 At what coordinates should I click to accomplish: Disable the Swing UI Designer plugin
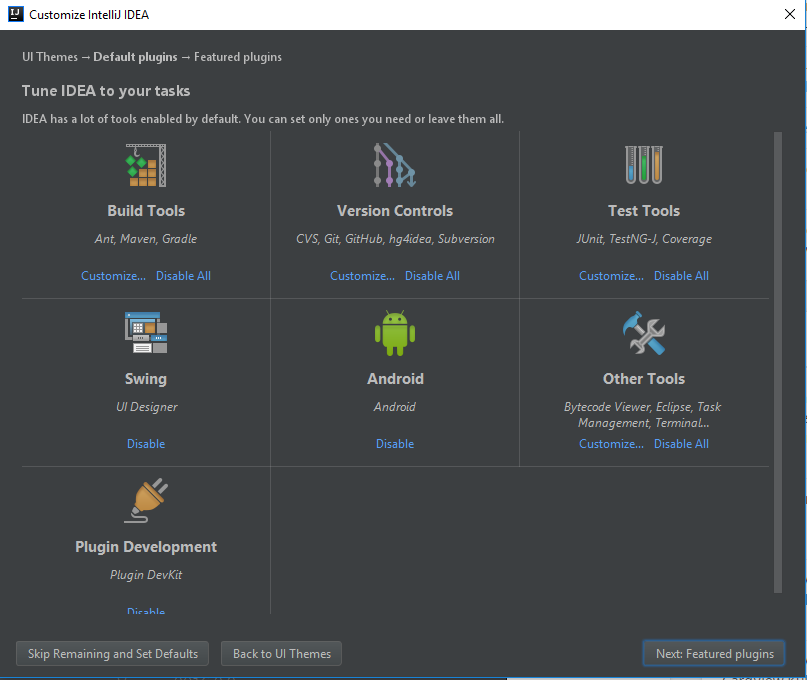146,444
